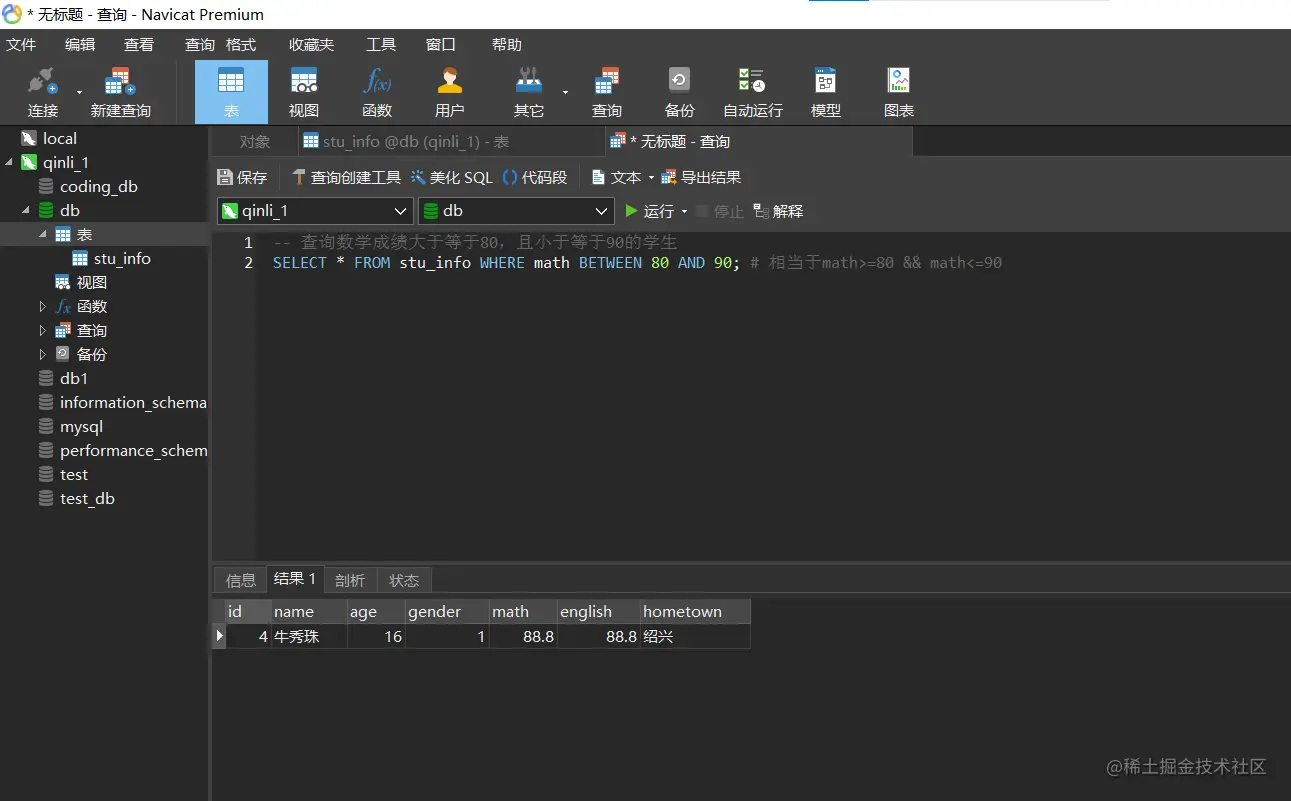
Task: Select the 视图 node in the tree
Action: coord(91,282)
